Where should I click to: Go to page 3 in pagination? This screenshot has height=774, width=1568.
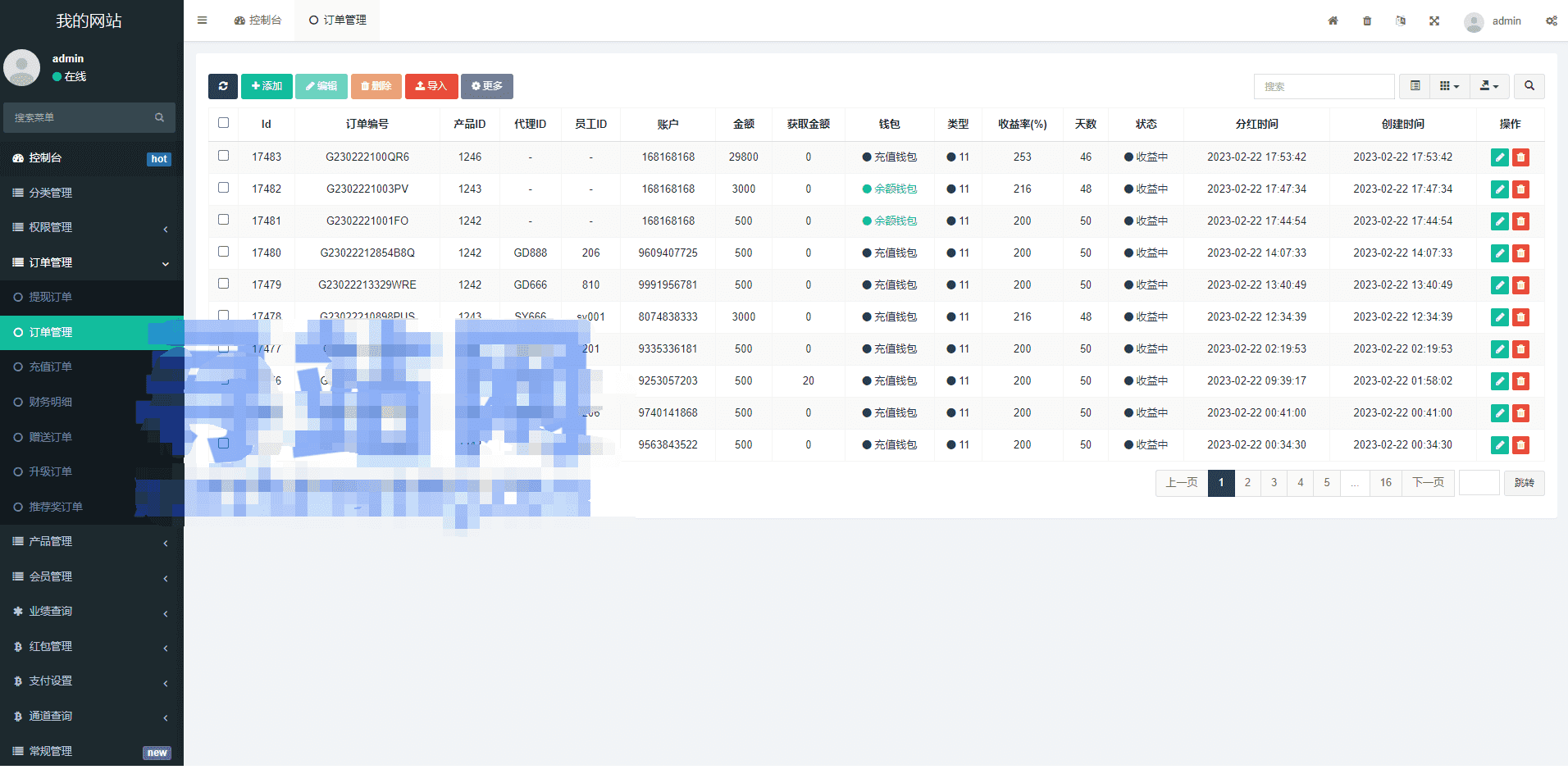tap(1274, 483)
